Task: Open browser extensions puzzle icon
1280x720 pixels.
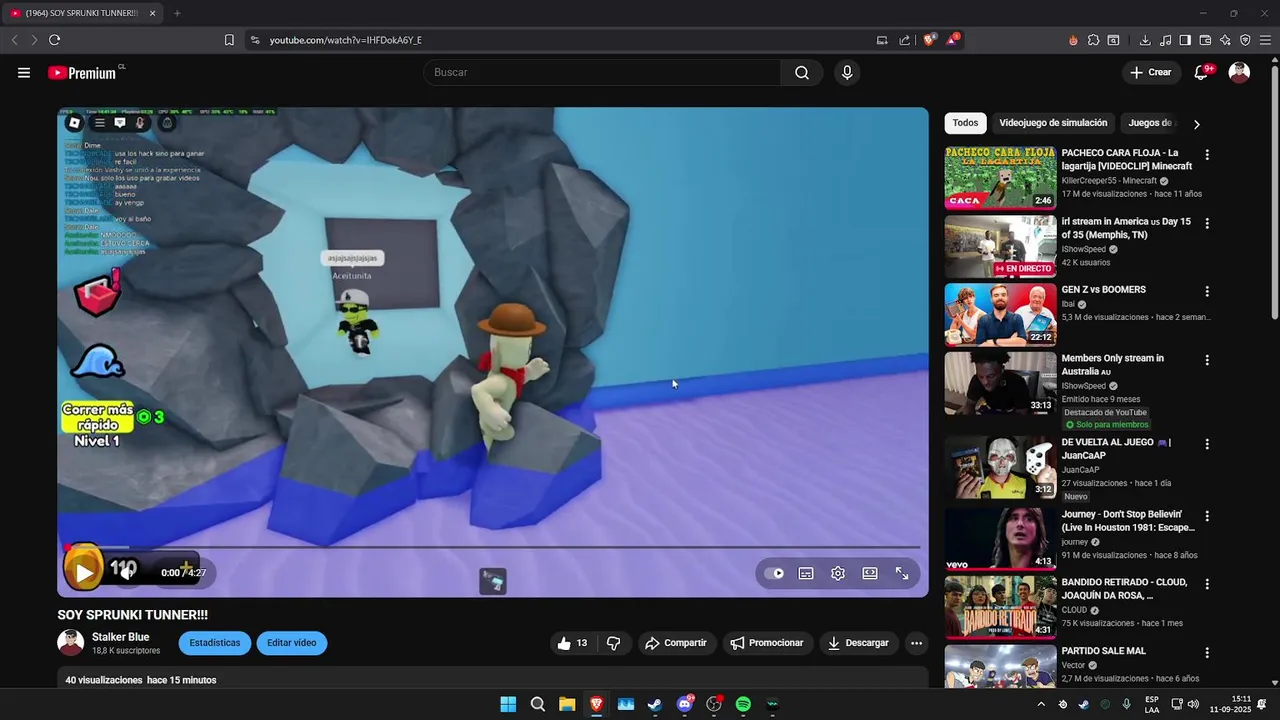Action: [x=1093, y=40]
